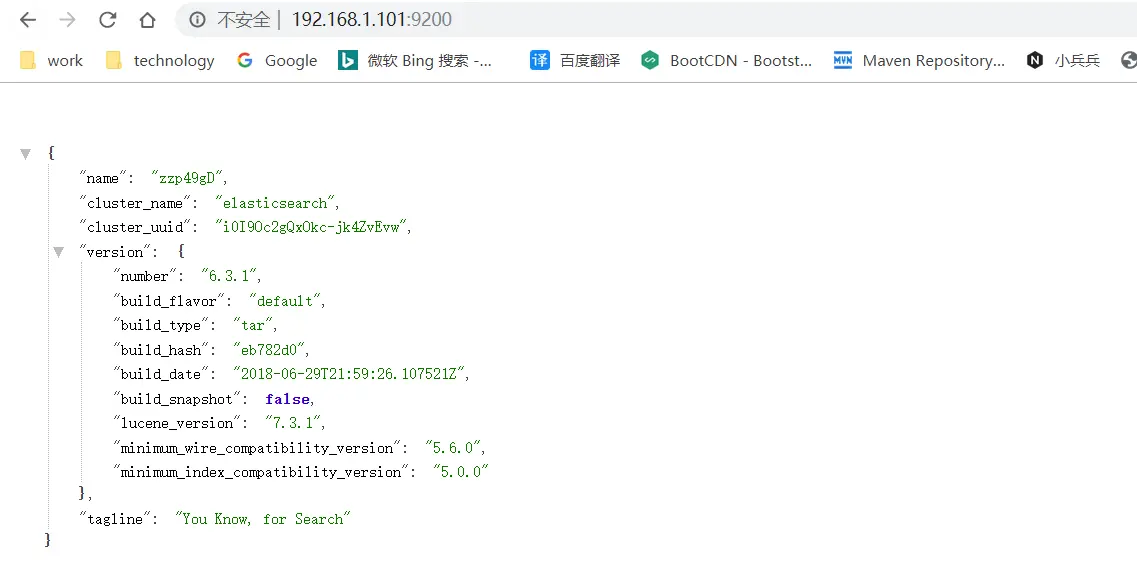Click the "tagline" key
This screenshot has height=567, width=1137.
(x=115, y=519)
